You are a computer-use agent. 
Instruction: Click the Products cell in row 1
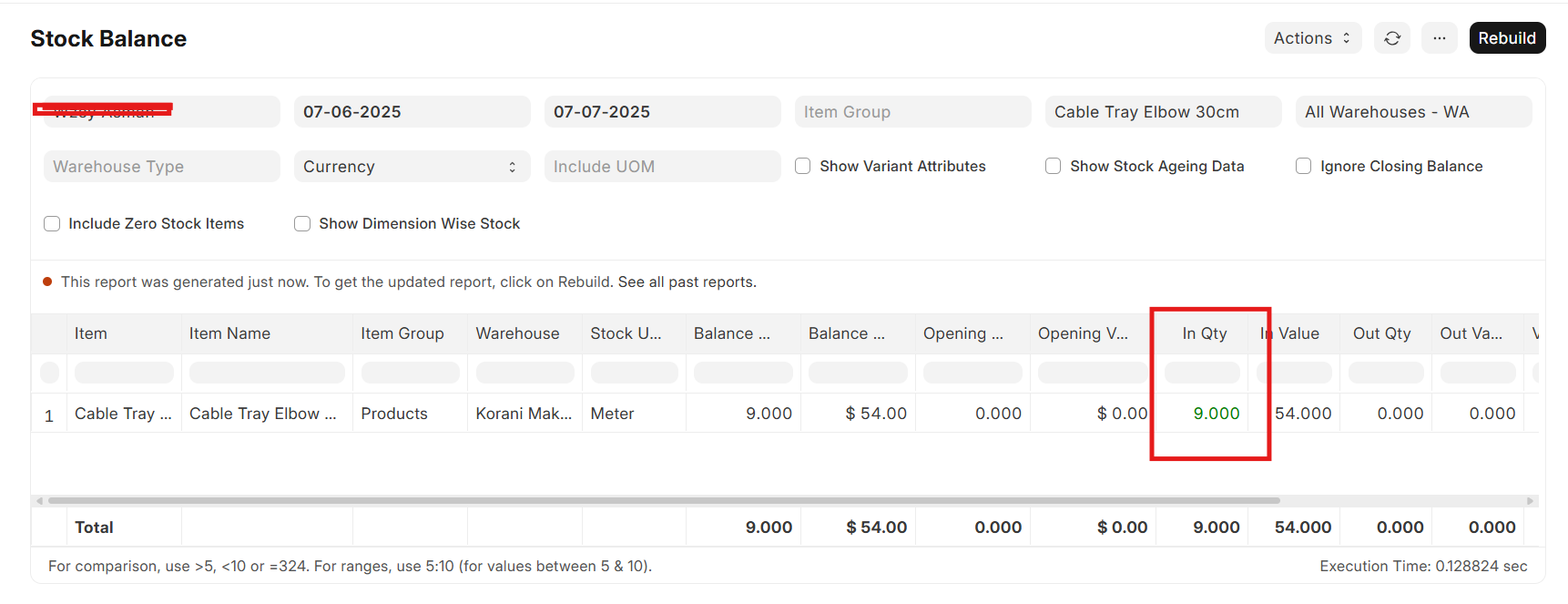click(411, 414)
